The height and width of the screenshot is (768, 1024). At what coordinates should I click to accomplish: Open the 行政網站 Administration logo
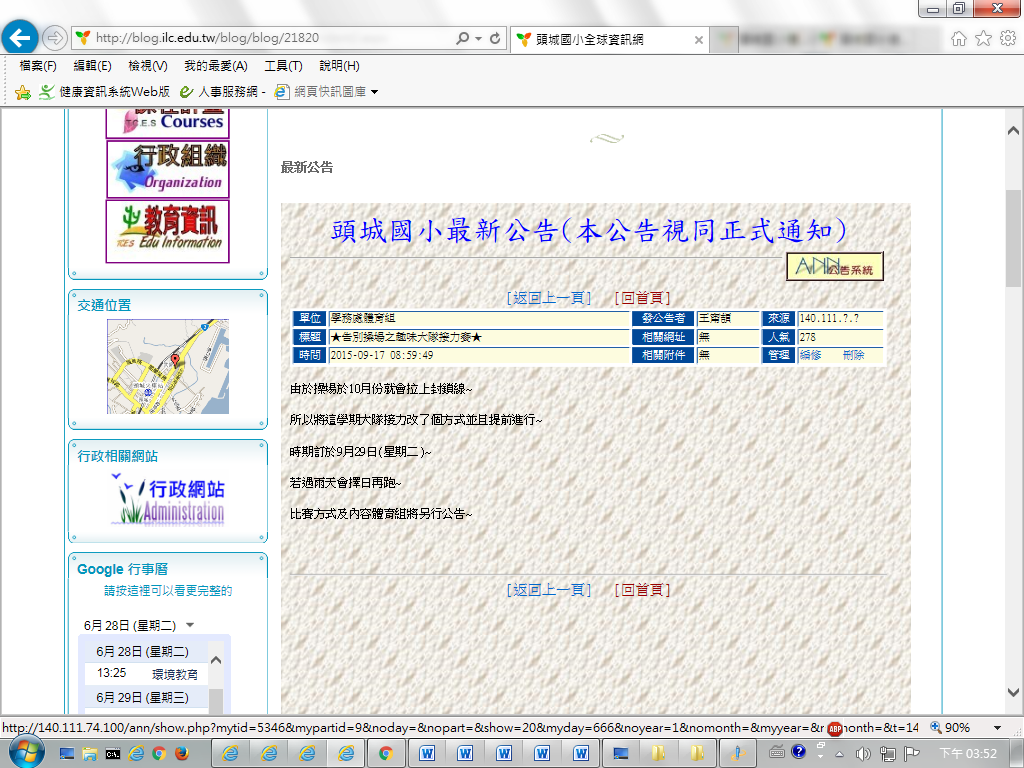(x=170, y=501)
